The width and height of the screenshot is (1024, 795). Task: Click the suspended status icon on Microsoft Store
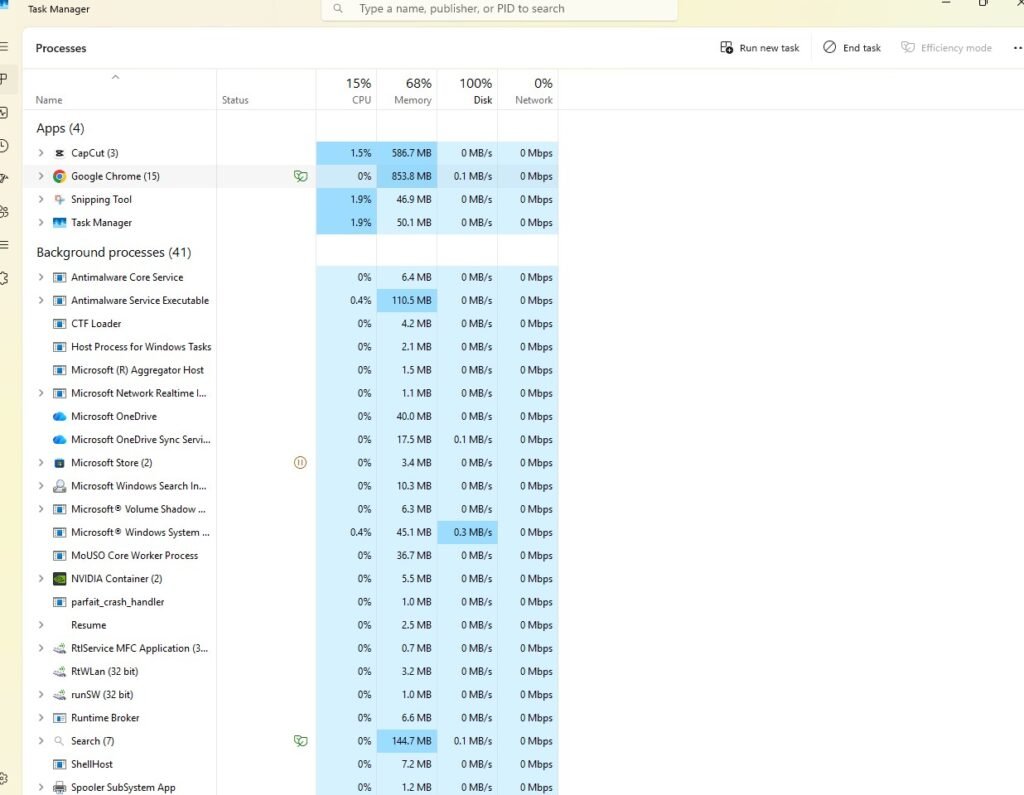300,462
